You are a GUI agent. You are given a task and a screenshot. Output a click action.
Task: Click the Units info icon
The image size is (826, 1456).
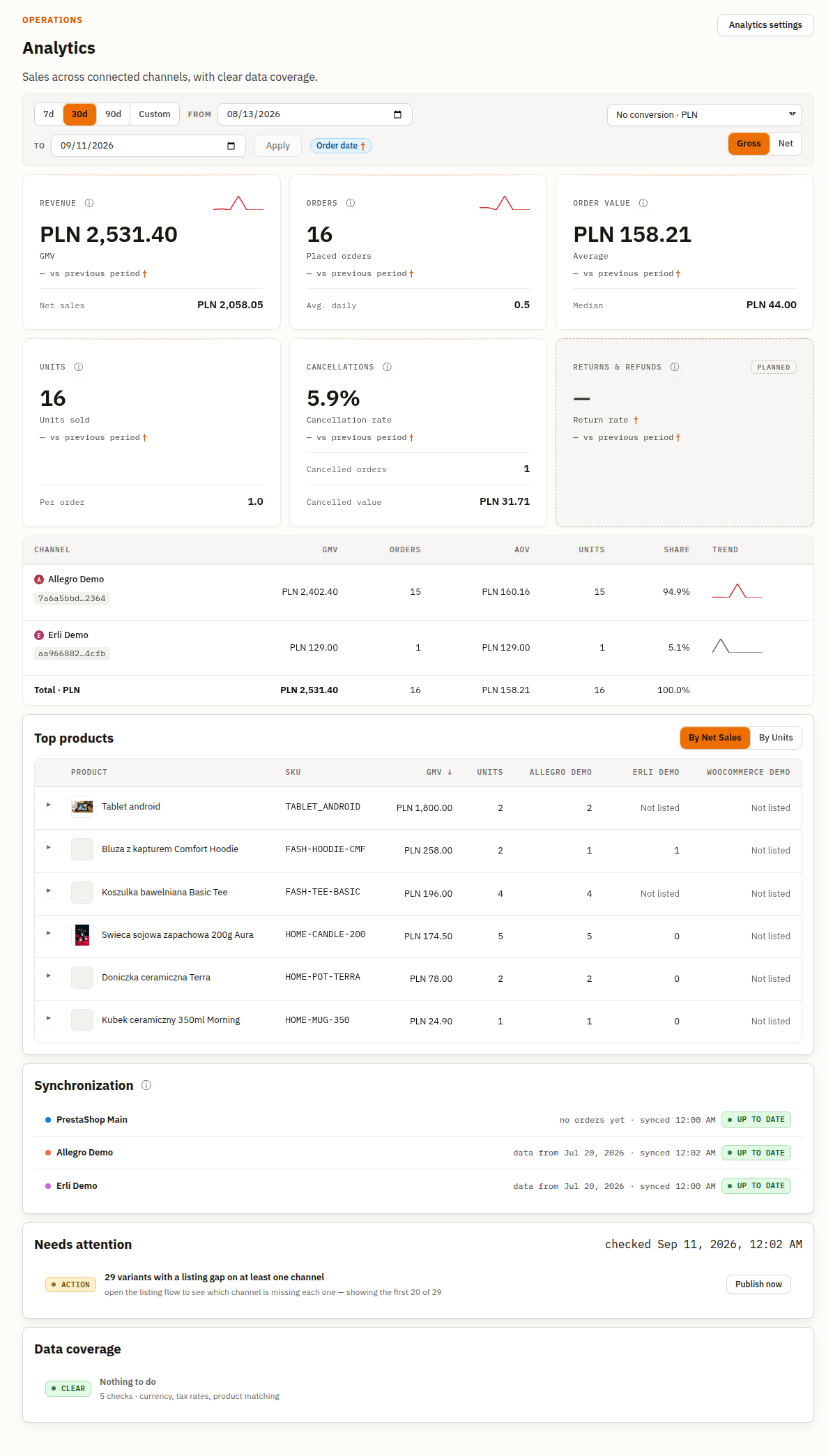(x=79, y=367)
